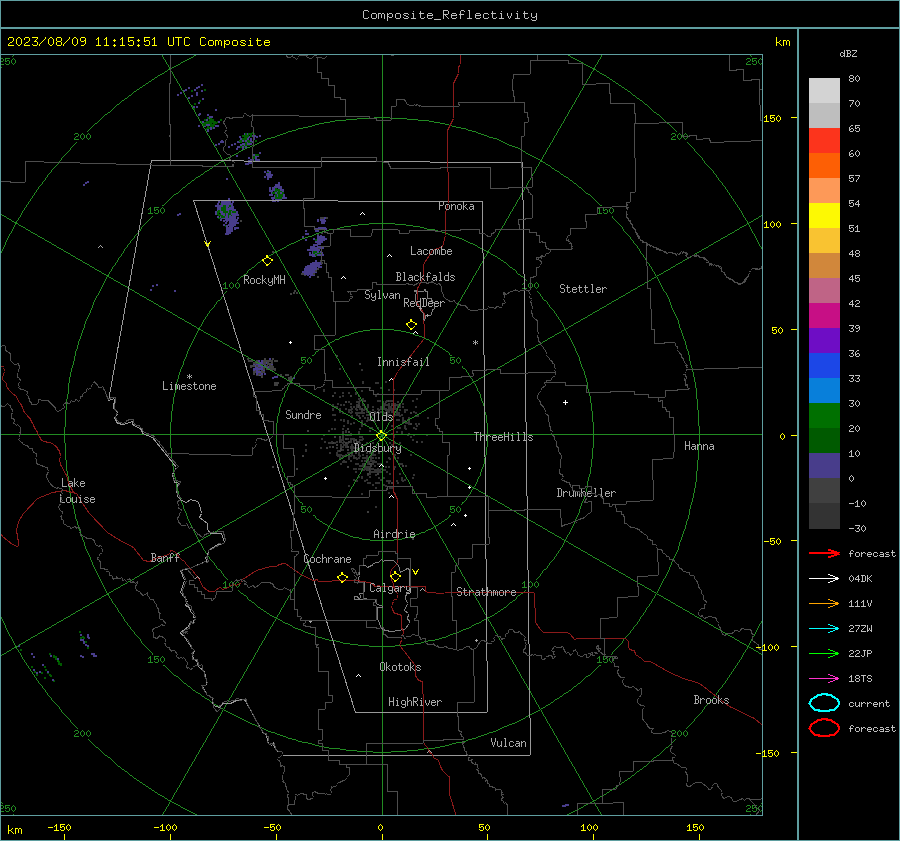Viewport: 900px width, 841px height.
Task: Click the asterisk marker above Limestone
Action: [x=189, y=377]
